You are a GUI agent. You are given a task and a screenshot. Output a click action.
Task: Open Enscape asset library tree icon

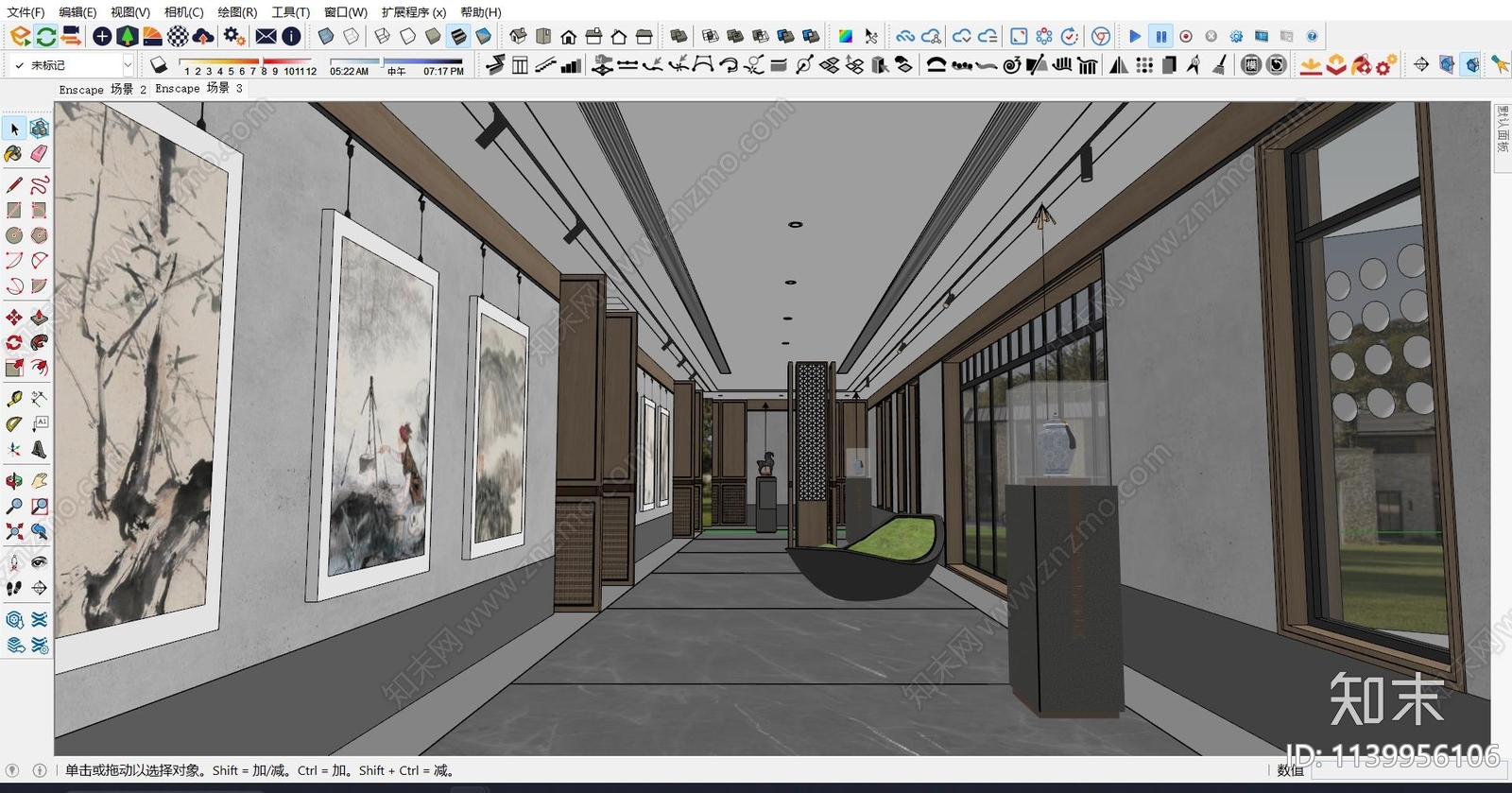click(x=127, y=36)
